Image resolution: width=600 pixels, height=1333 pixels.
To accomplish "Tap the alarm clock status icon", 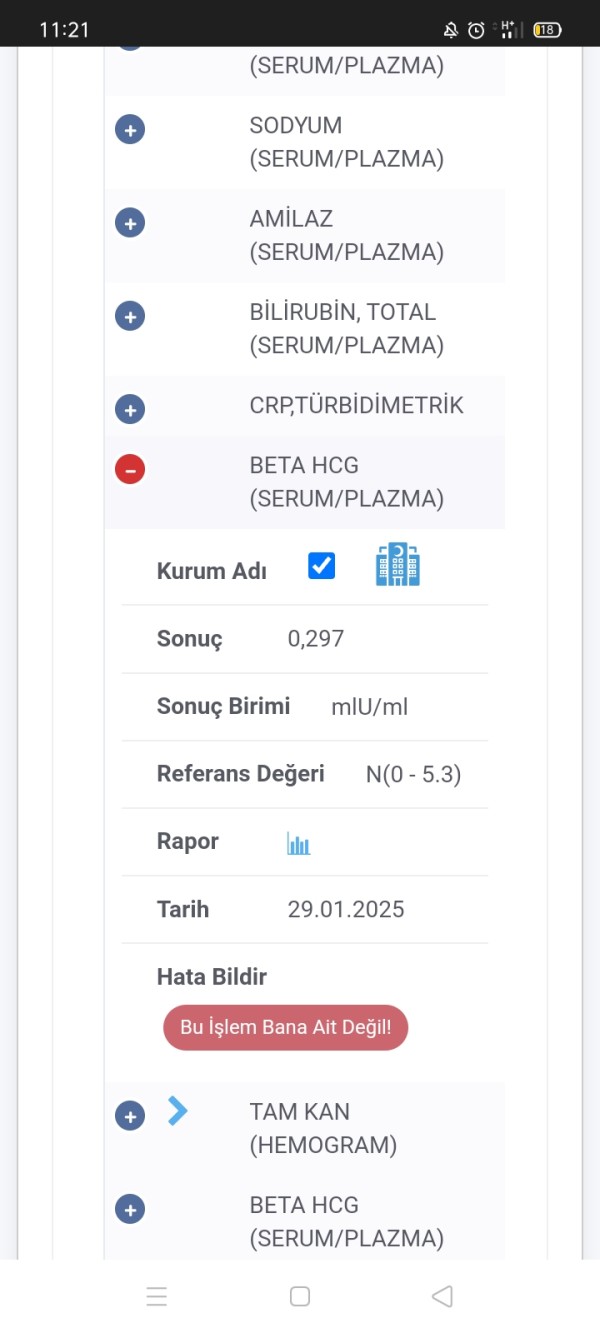I will pos(476,30).
